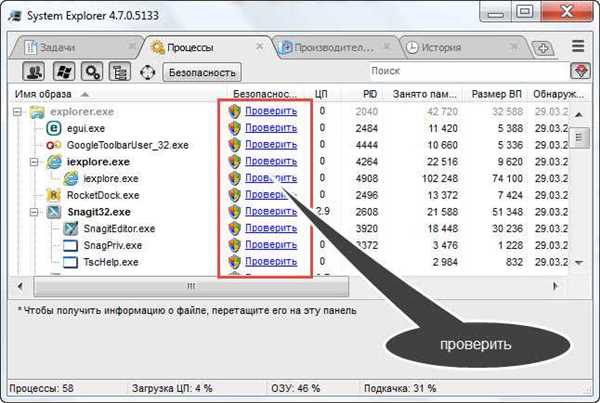Click vertical scrollbar up arrow
Viewport: 600px width, 403px height.
(579, 115)
